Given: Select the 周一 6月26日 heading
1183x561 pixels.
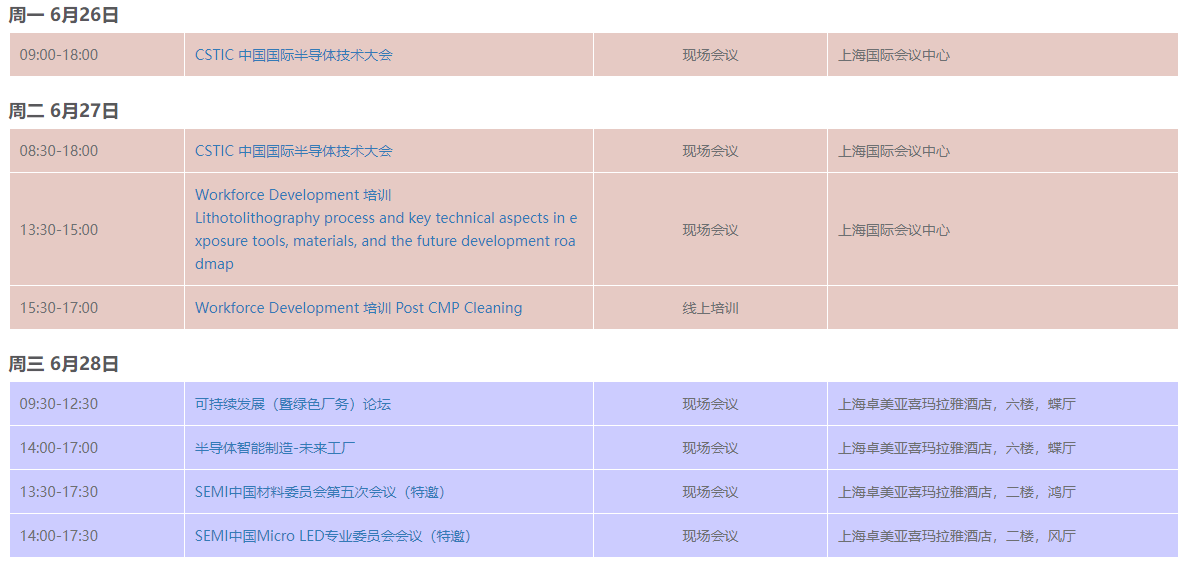Looking at the screenshot, I should pyautogui.click(x=63, y=15).
